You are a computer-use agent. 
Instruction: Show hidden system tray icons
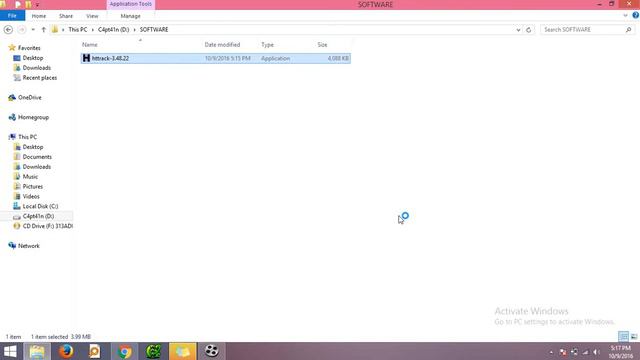(x=551, y=352)
